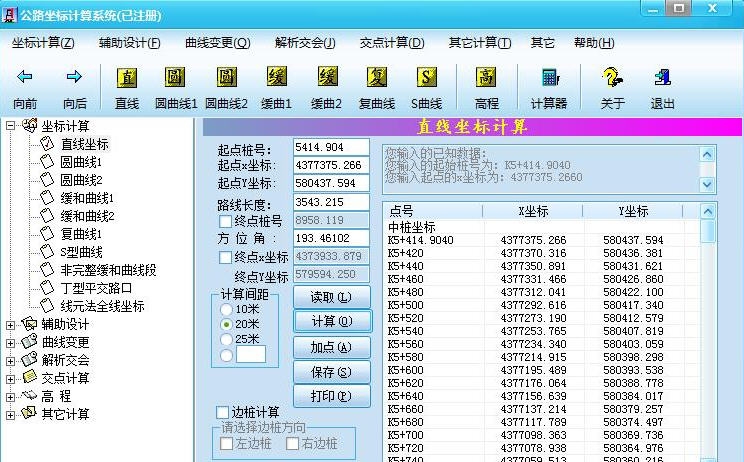Select the 圆曲线1 toolbar icon

pos(174,79)
